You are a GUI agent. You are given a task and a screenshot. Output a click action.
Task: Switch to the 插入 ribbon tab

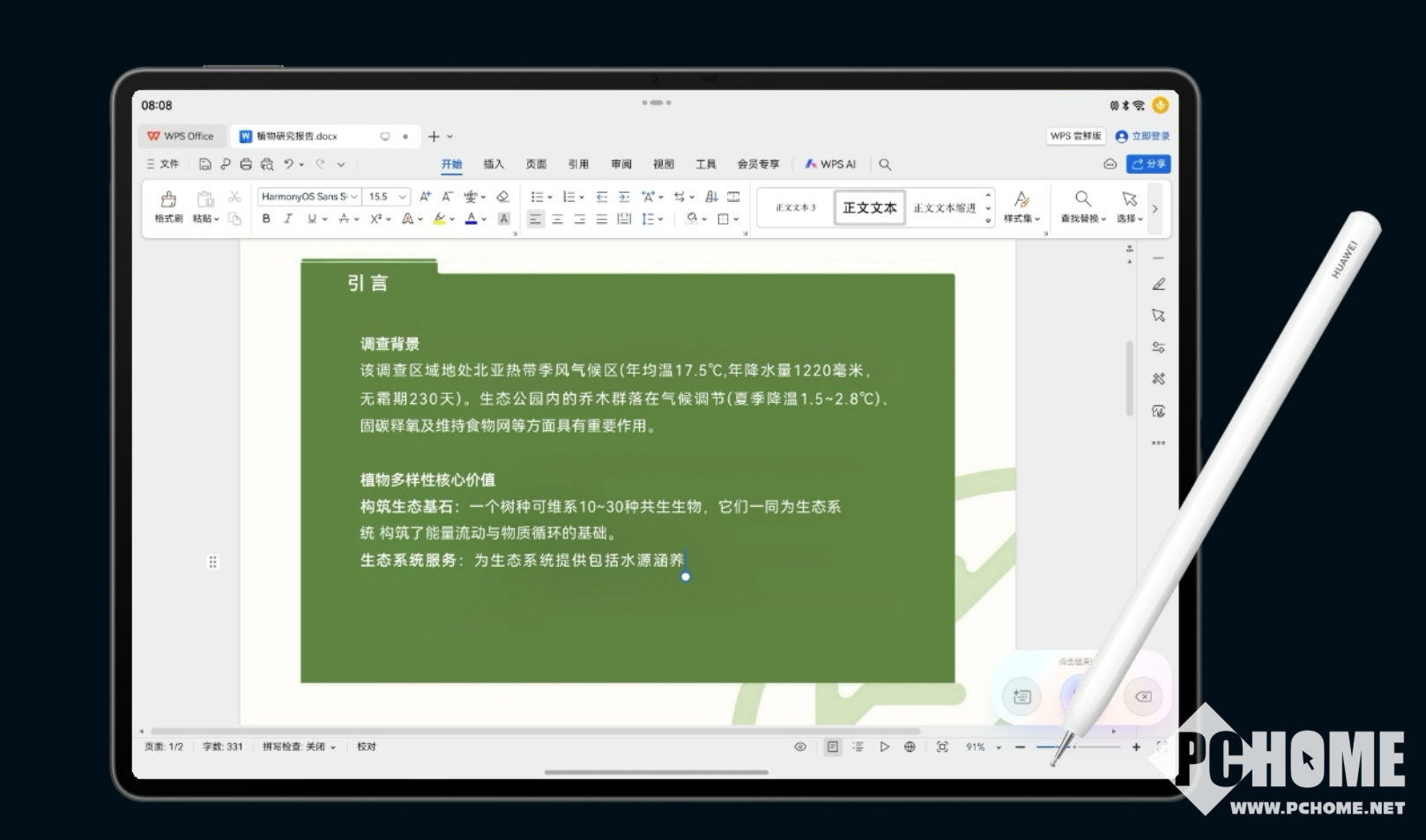pos(494,165)
